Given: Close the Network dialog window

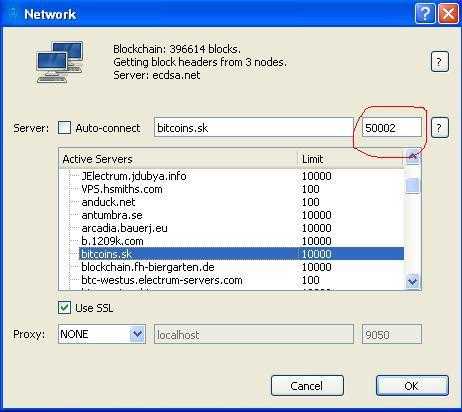Looking at the screenshot, I should tap(448, 14).
